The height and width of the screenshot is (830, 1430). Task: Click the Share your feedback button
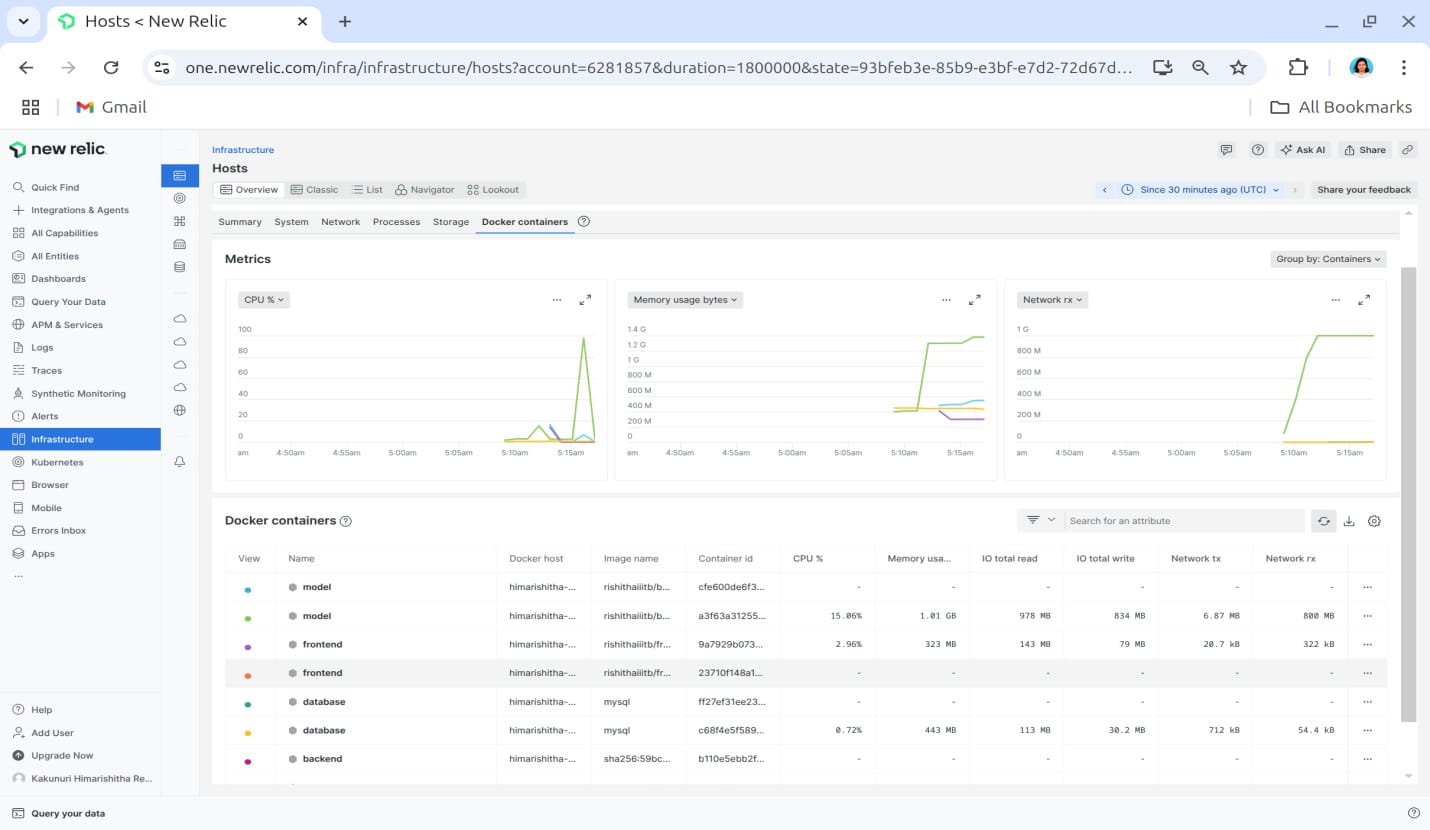1363,190
